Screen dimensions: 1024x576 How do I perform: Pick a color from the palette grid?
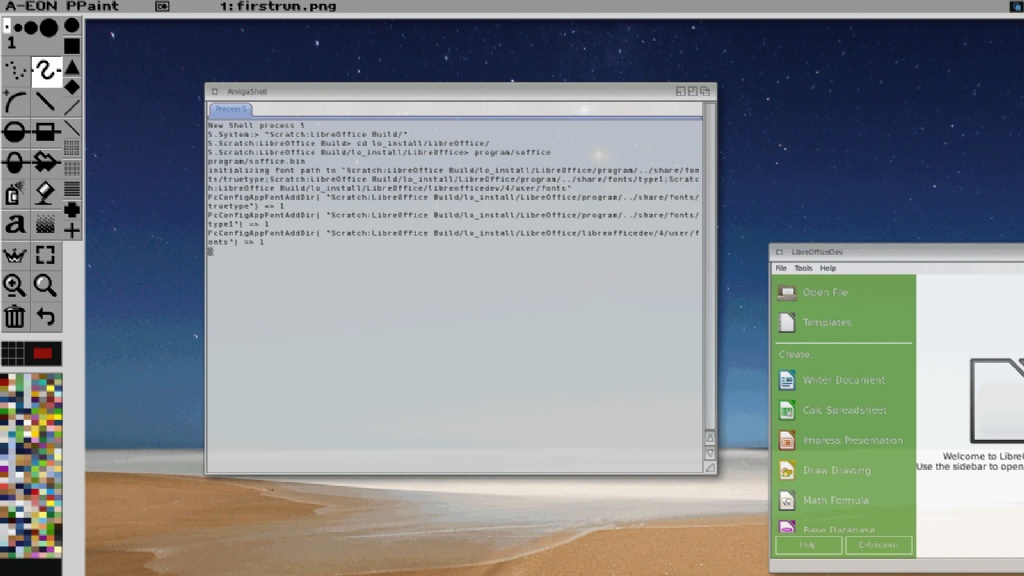[31, 465]
